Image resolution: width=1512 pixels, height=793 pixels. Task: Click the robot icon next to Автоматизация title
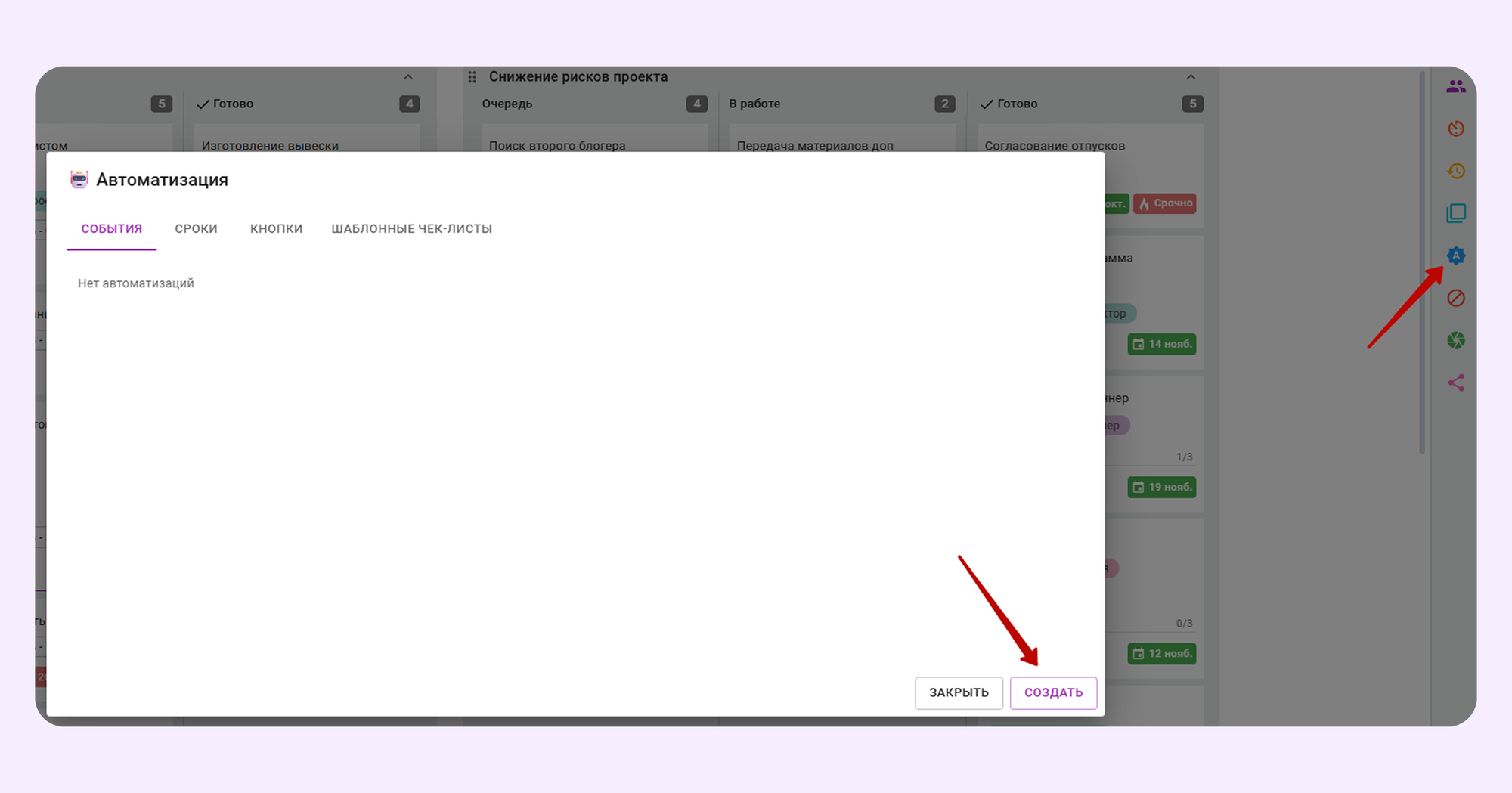80,179
